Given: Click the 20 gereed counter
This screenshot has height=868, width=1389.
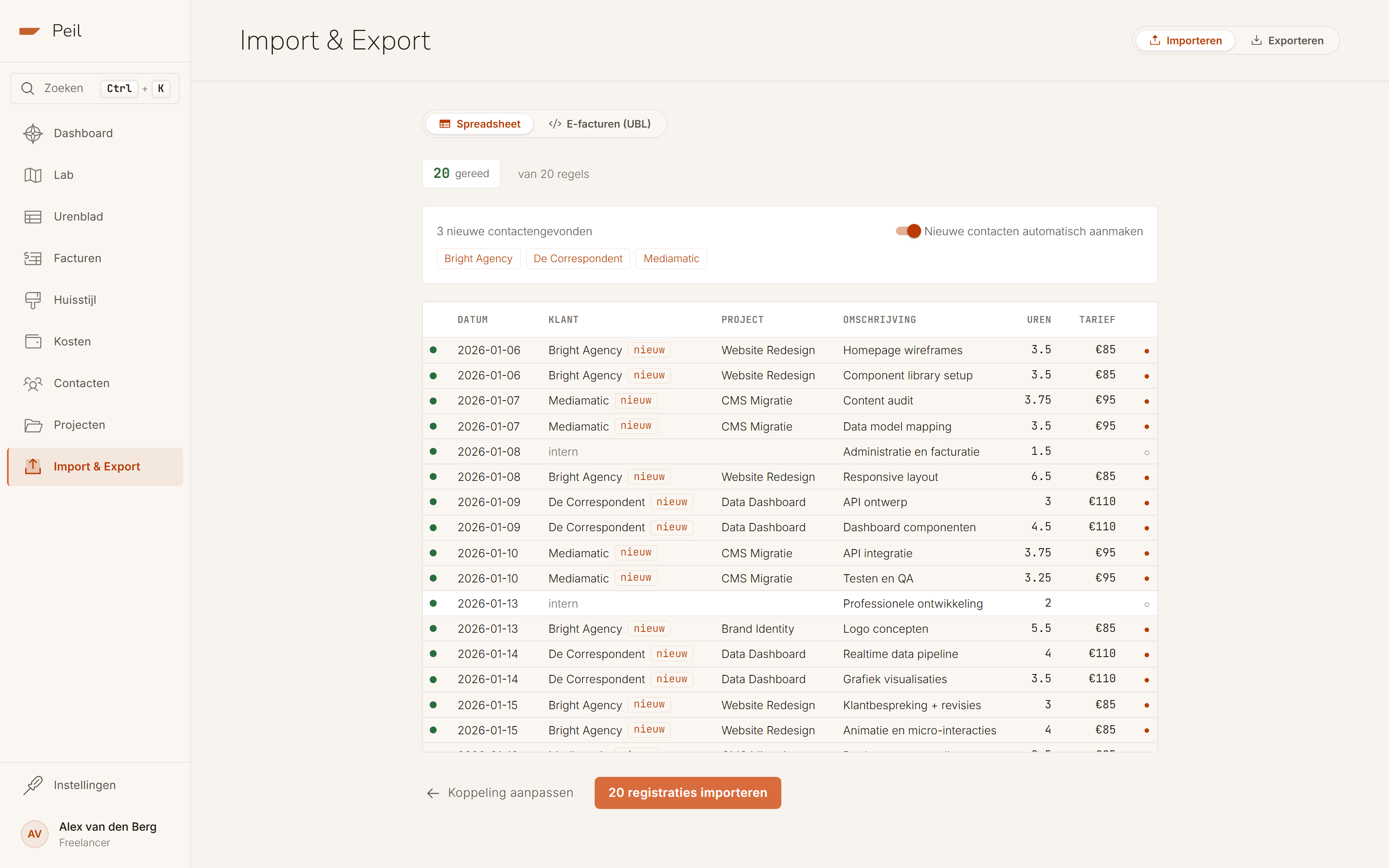Looking at the screenshot, I should tap(461, 173).
